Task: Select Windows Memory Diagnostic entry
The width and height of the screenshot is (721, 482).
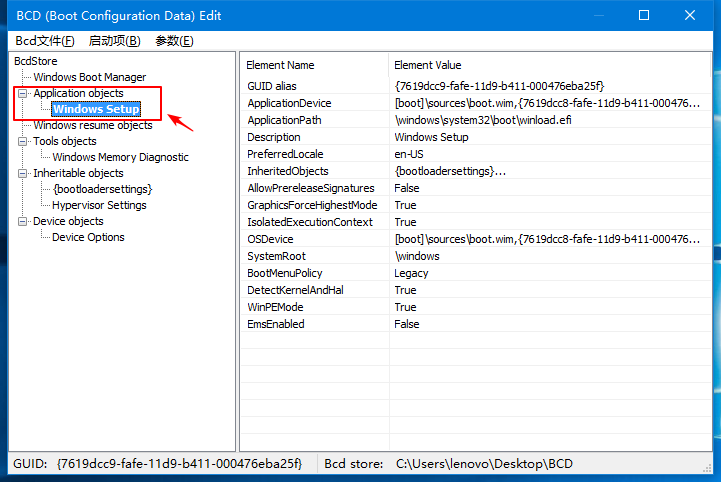Action: [120, 157]
